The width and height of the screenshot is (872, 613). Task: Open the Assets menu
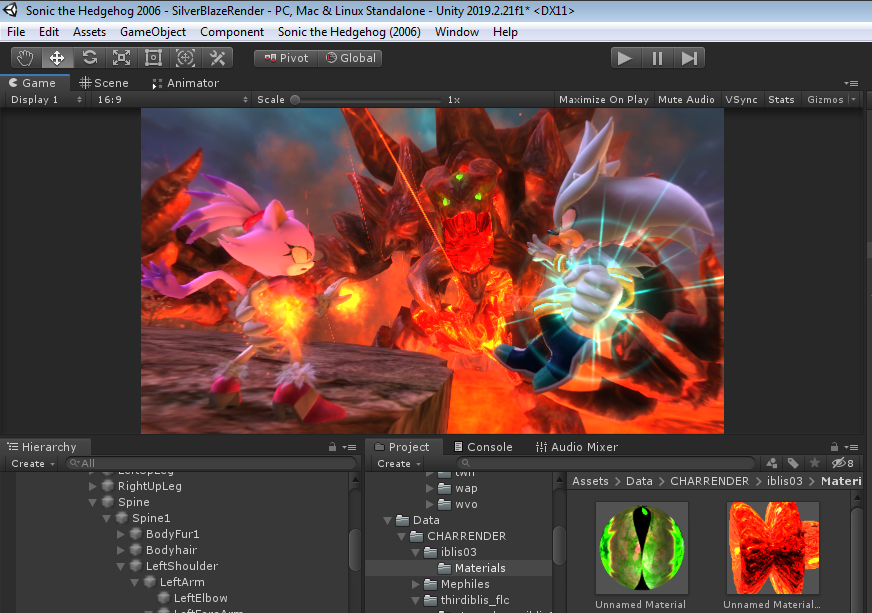(x=89, y=32)
